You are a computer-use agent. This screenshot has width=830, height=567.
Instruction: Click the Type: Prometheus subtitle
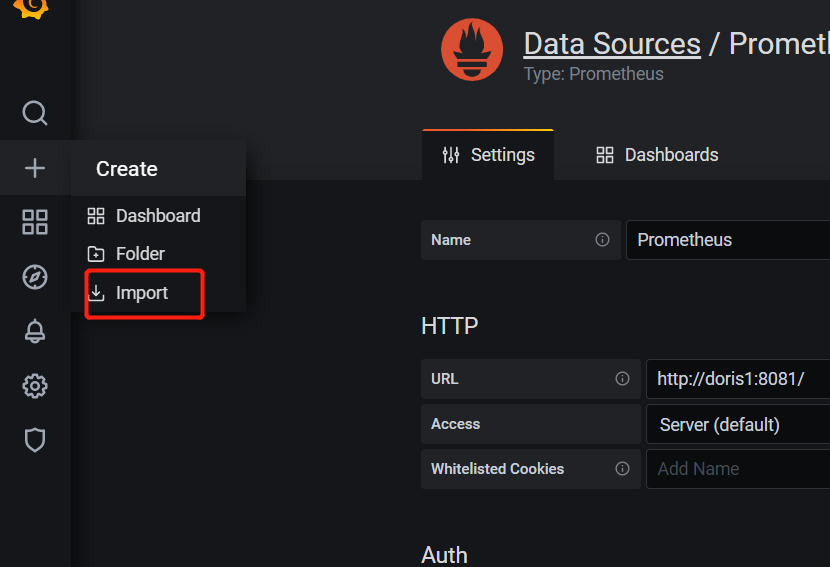pos(593,74)
